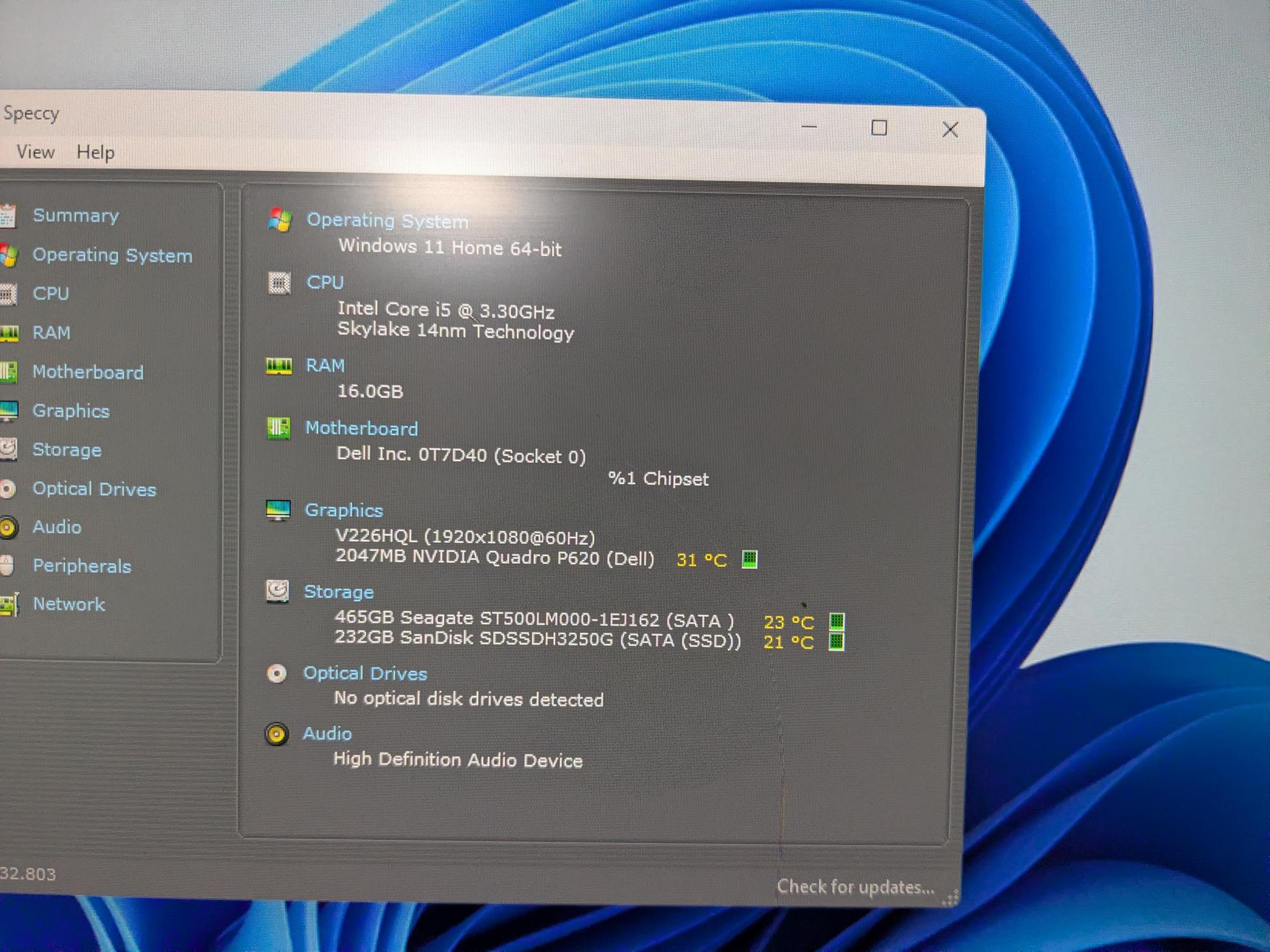
Task: Click the green temperature indicator next to 31 °C
Action: pos(750,560)
